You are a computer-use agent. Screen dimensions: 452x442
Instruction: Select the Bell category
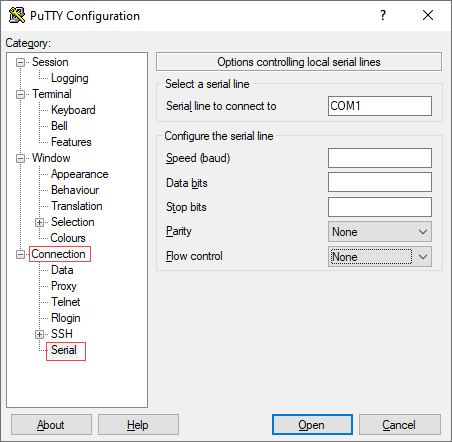point(59,126)
